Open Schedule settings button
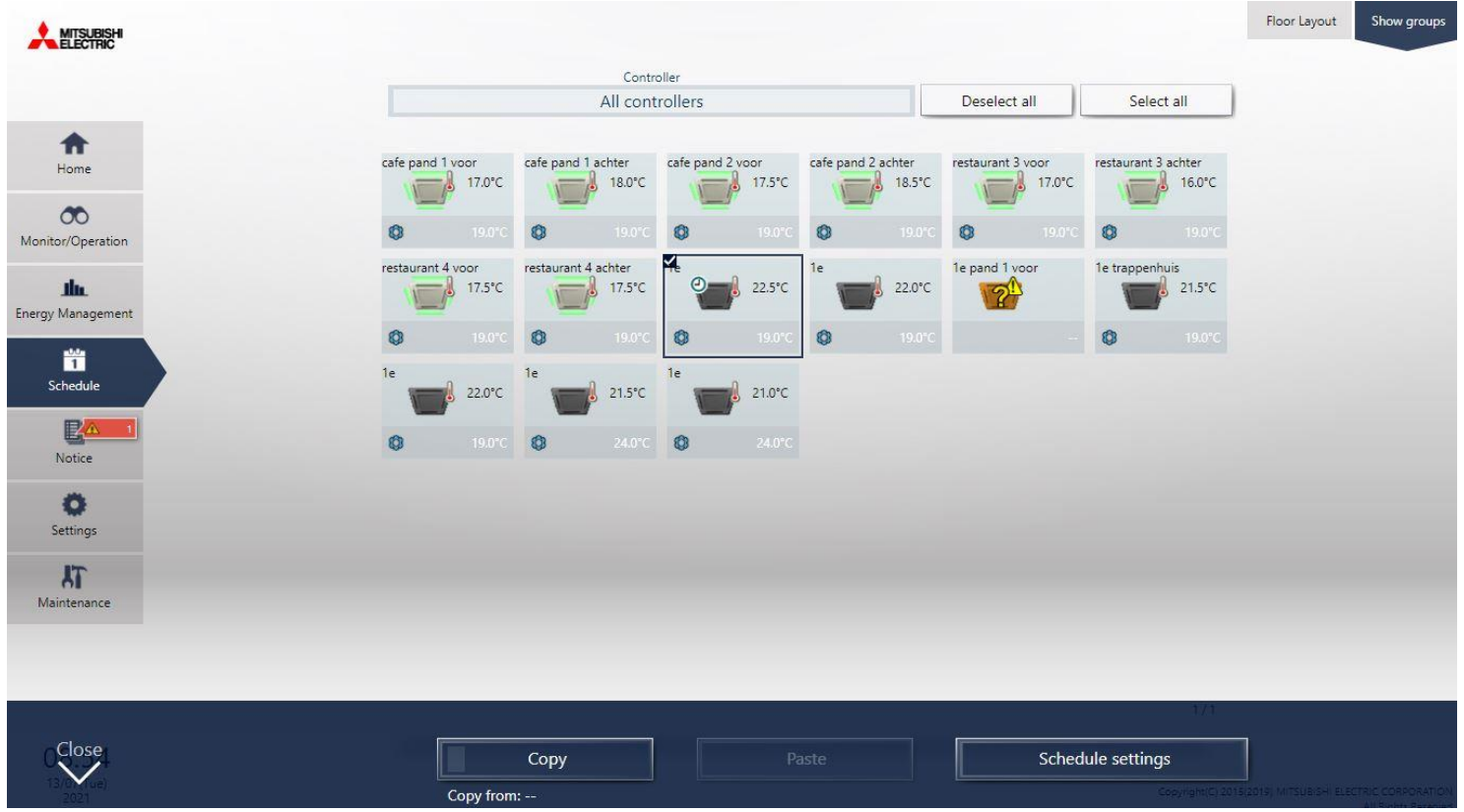The width and height of the screenshot is (1464, 812). pos(1102,759)
